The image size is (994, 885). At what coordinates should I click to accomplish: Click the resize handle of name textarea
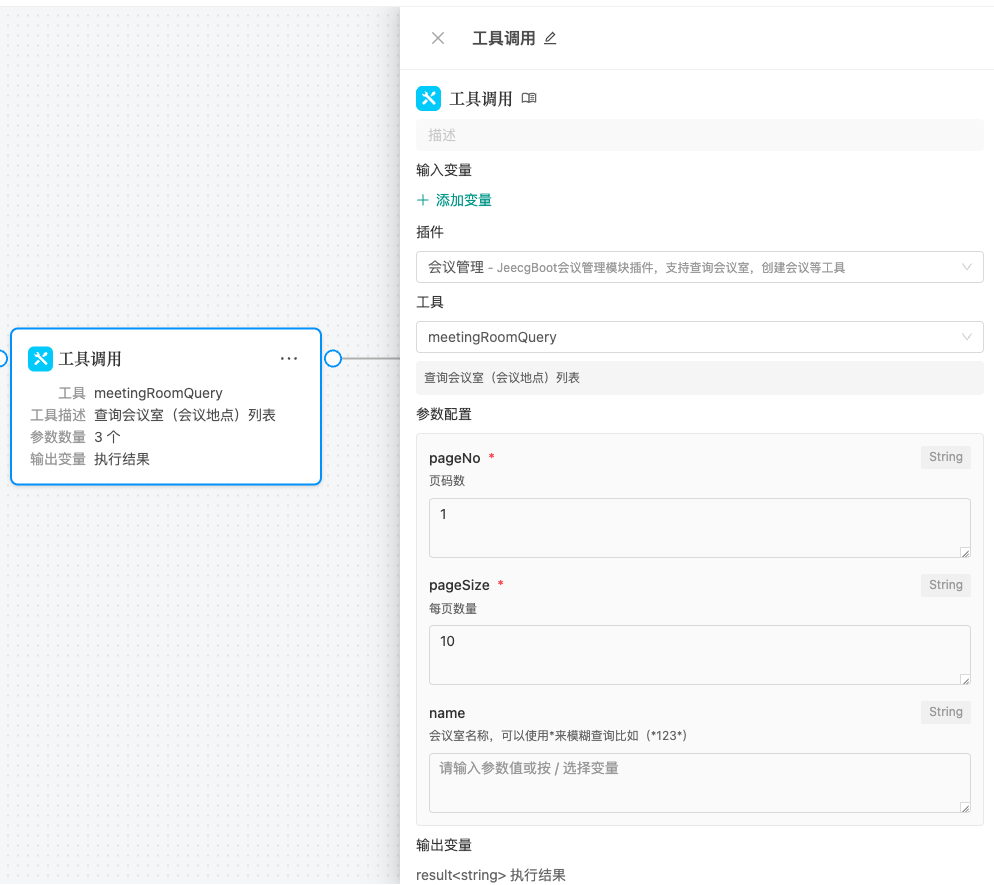(x=965, y=807)
